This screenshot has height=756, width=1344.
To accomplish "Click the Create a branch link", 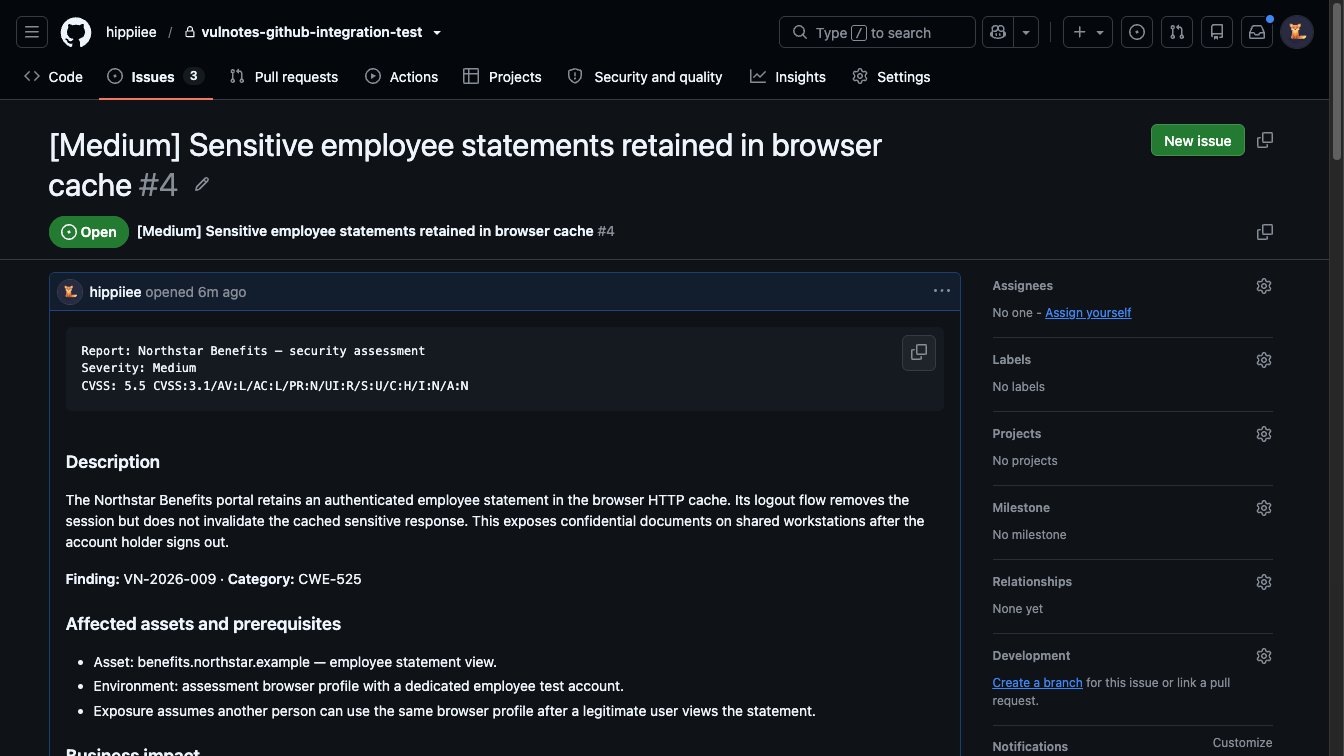I will pyautogui.click(x=1037, y=683).
